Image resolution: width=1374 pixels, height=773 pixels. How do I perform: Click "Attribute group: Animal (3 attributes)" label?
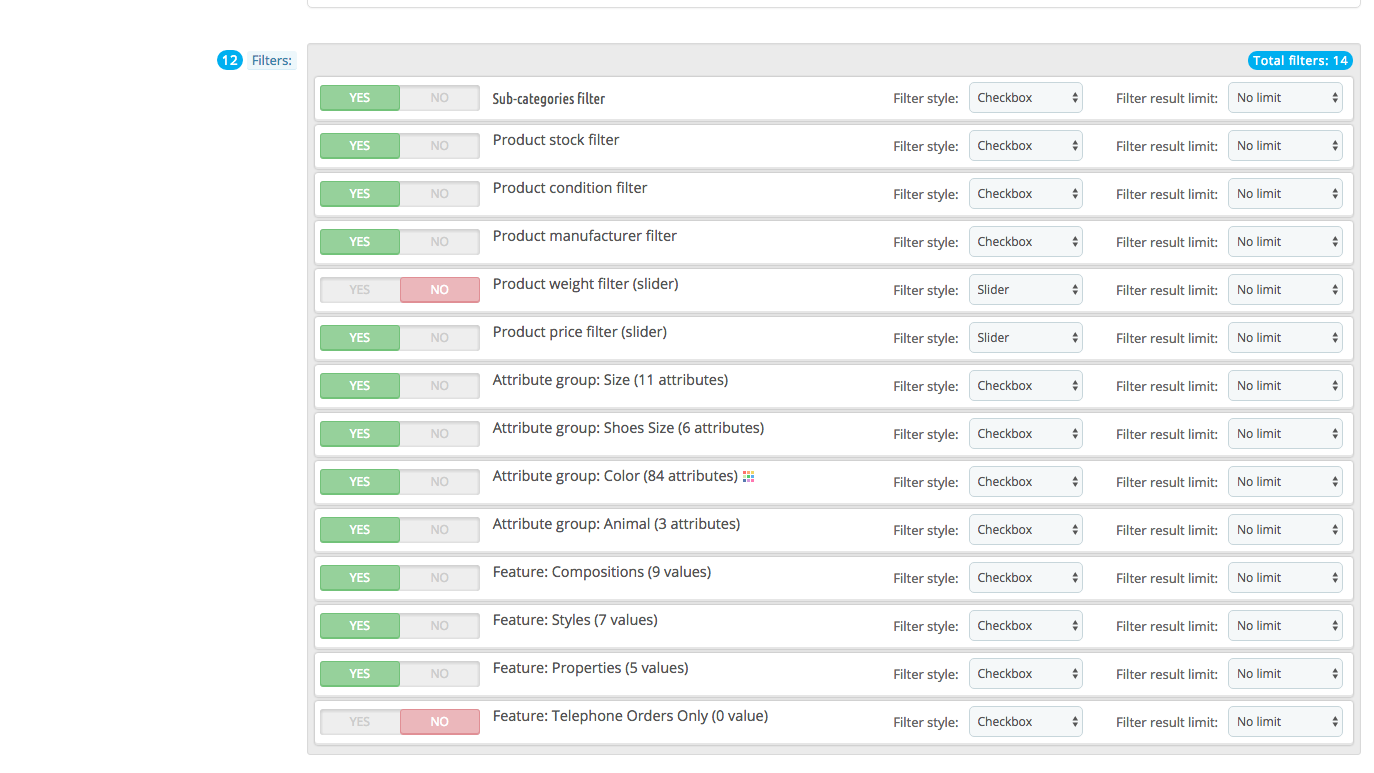[x=617, y=524]
